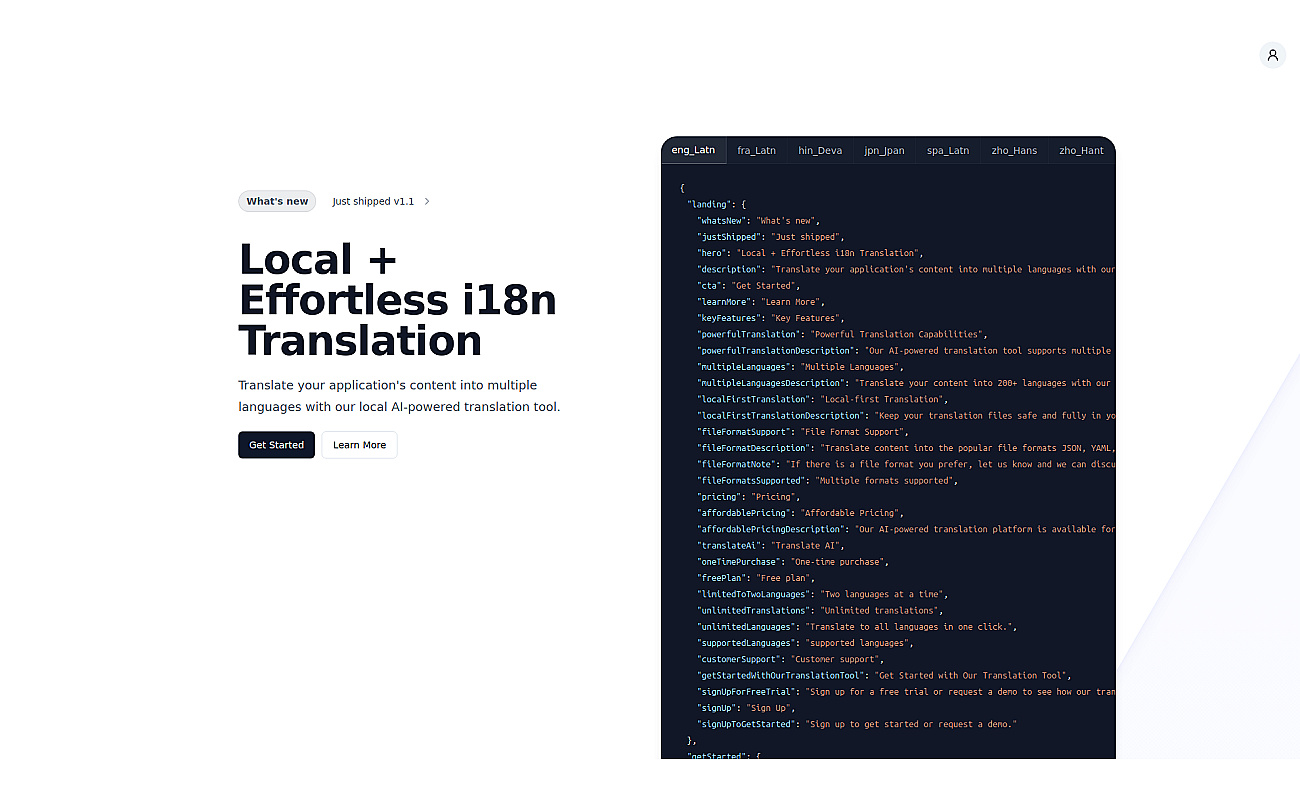Viewport: 1300px width, 788px height.
Task: Click the "unlimitedLanguages" JSON line
Action: (858, 627)
